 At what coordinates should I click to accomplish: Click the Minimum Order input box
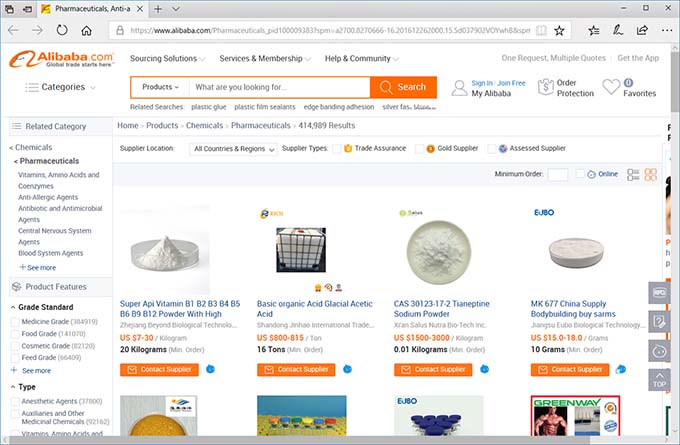tap(557, 175)
